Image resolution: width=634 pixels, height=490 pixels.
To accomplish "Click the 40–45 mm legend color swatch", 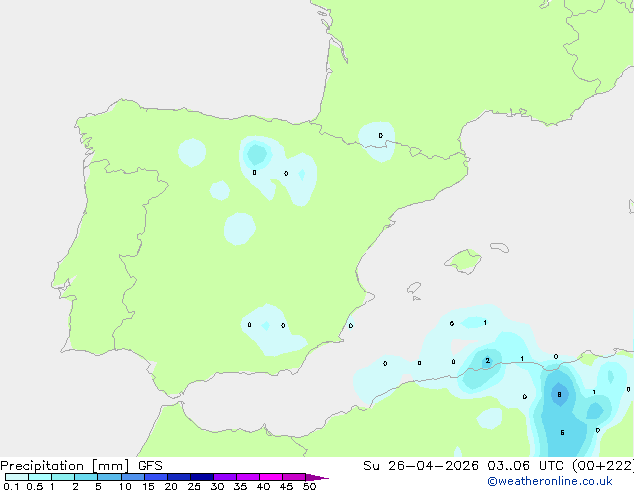I will (x=271, y=477).
